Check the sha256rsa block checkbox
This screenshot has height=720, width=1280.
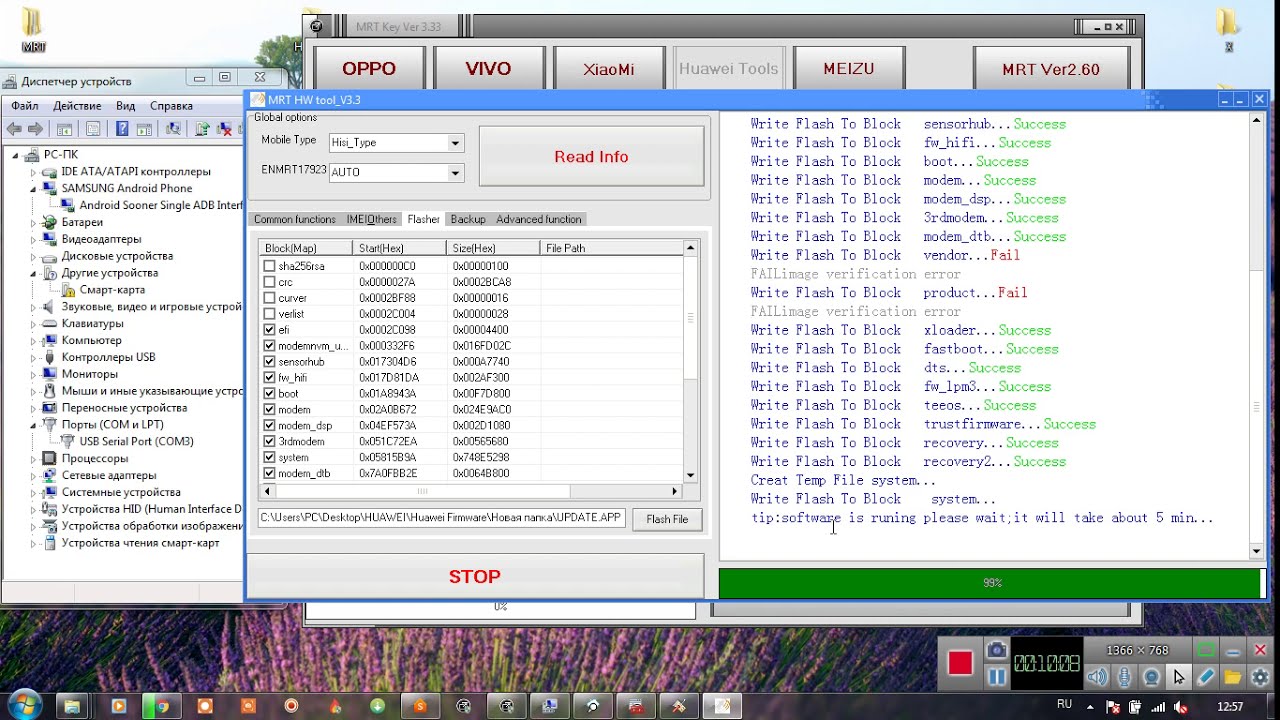[269, 266]
